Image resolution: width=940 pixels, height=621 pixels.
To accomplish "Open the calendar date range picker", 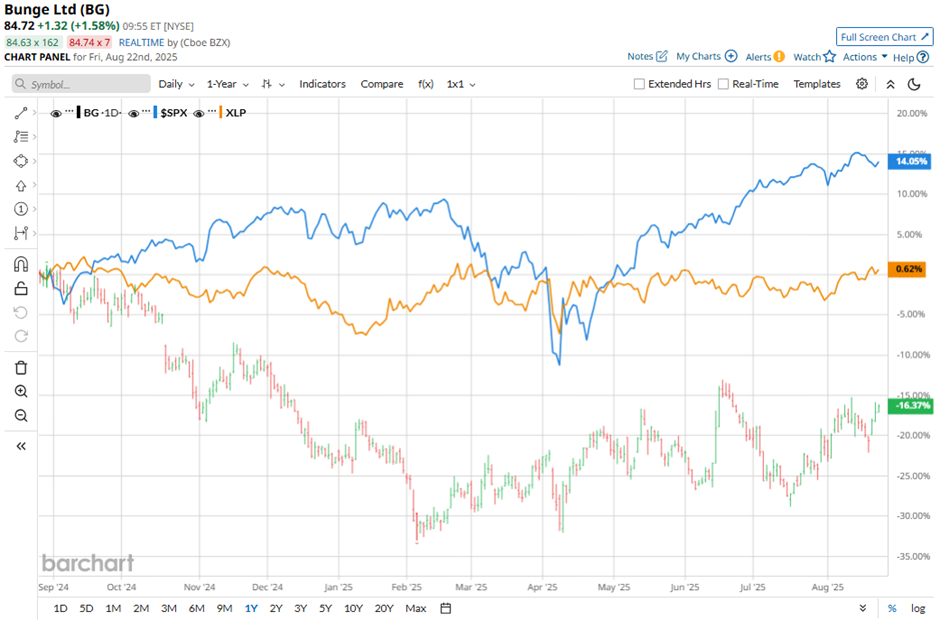I will point(445,608).
